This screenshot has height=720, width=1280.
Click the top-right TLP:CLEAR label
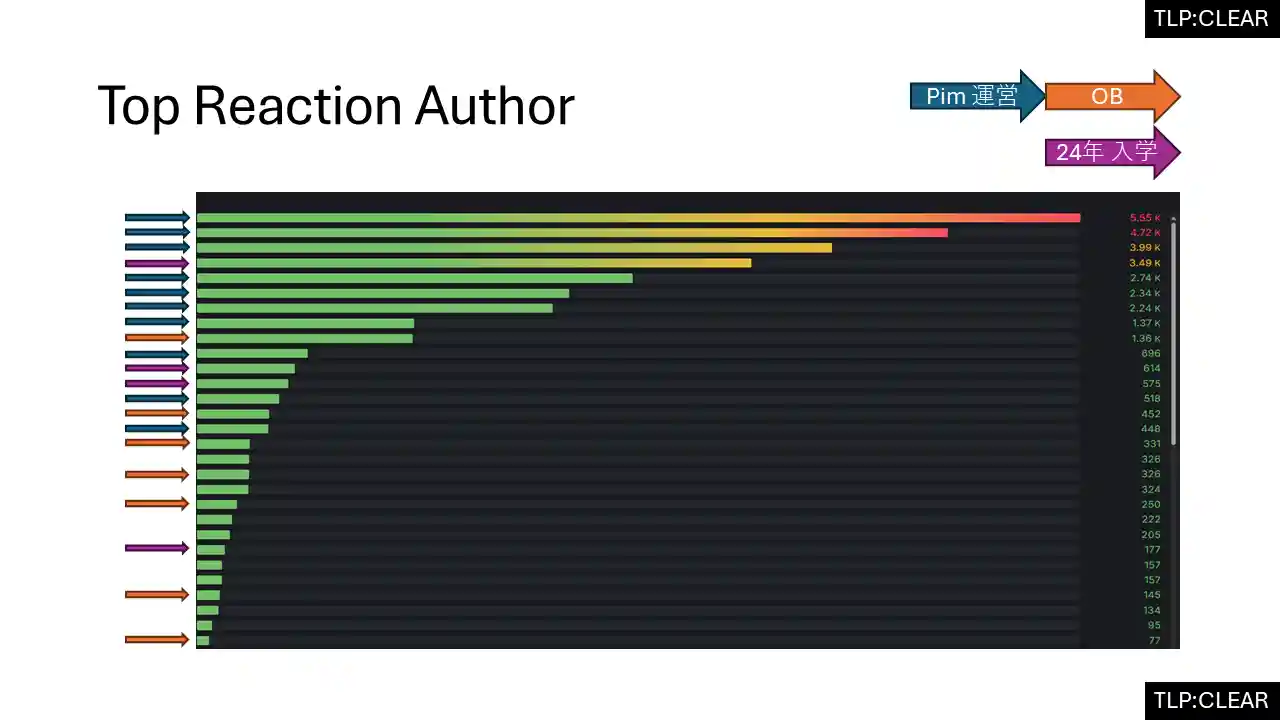1211,19
